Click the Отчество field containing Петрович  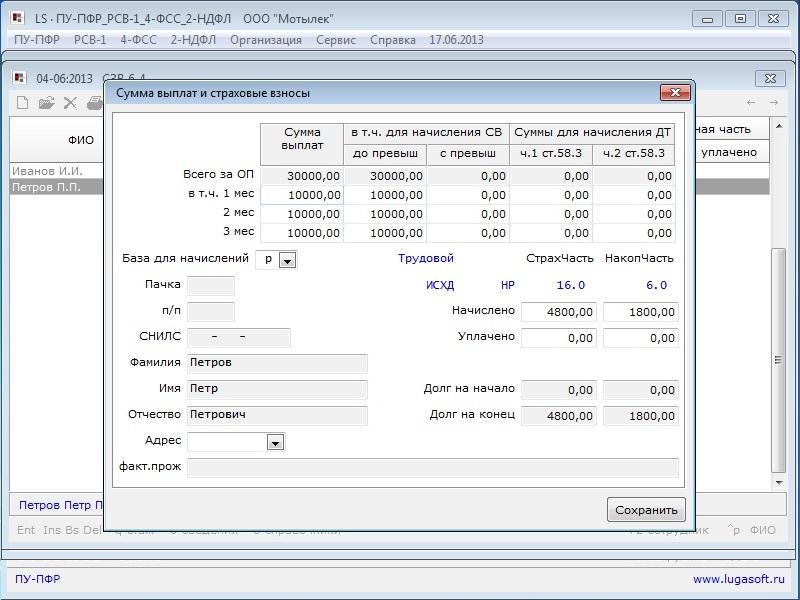(277, 415)
